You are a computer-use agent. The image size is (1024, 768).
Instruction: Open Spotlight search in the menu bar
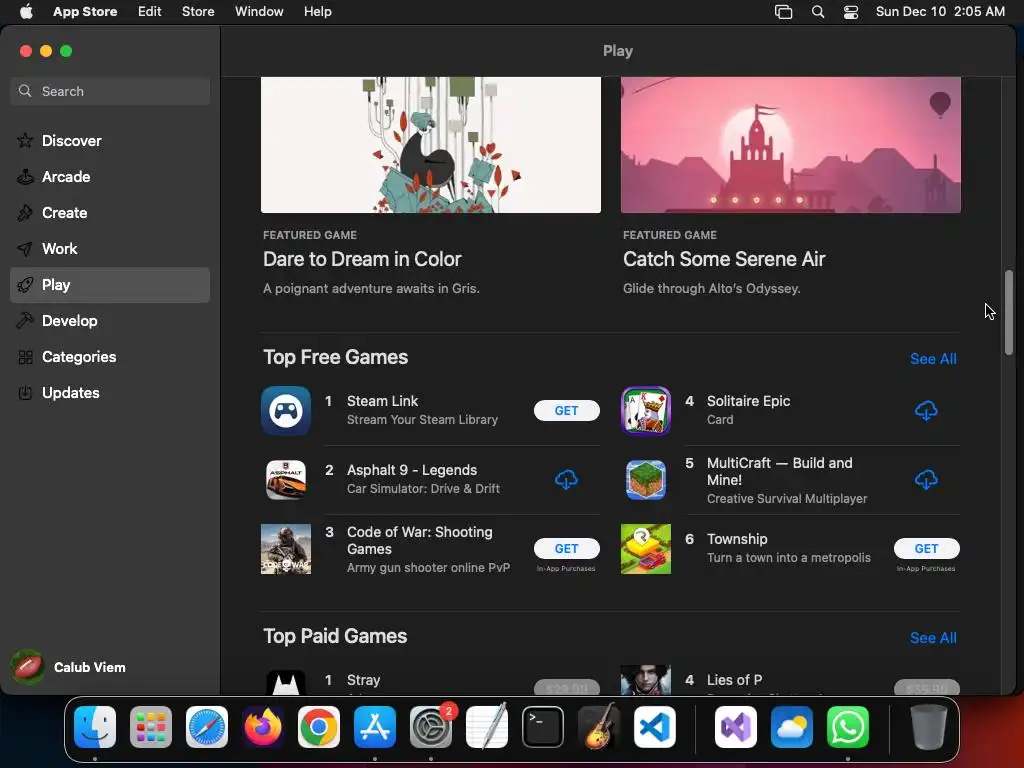(818, 12)
